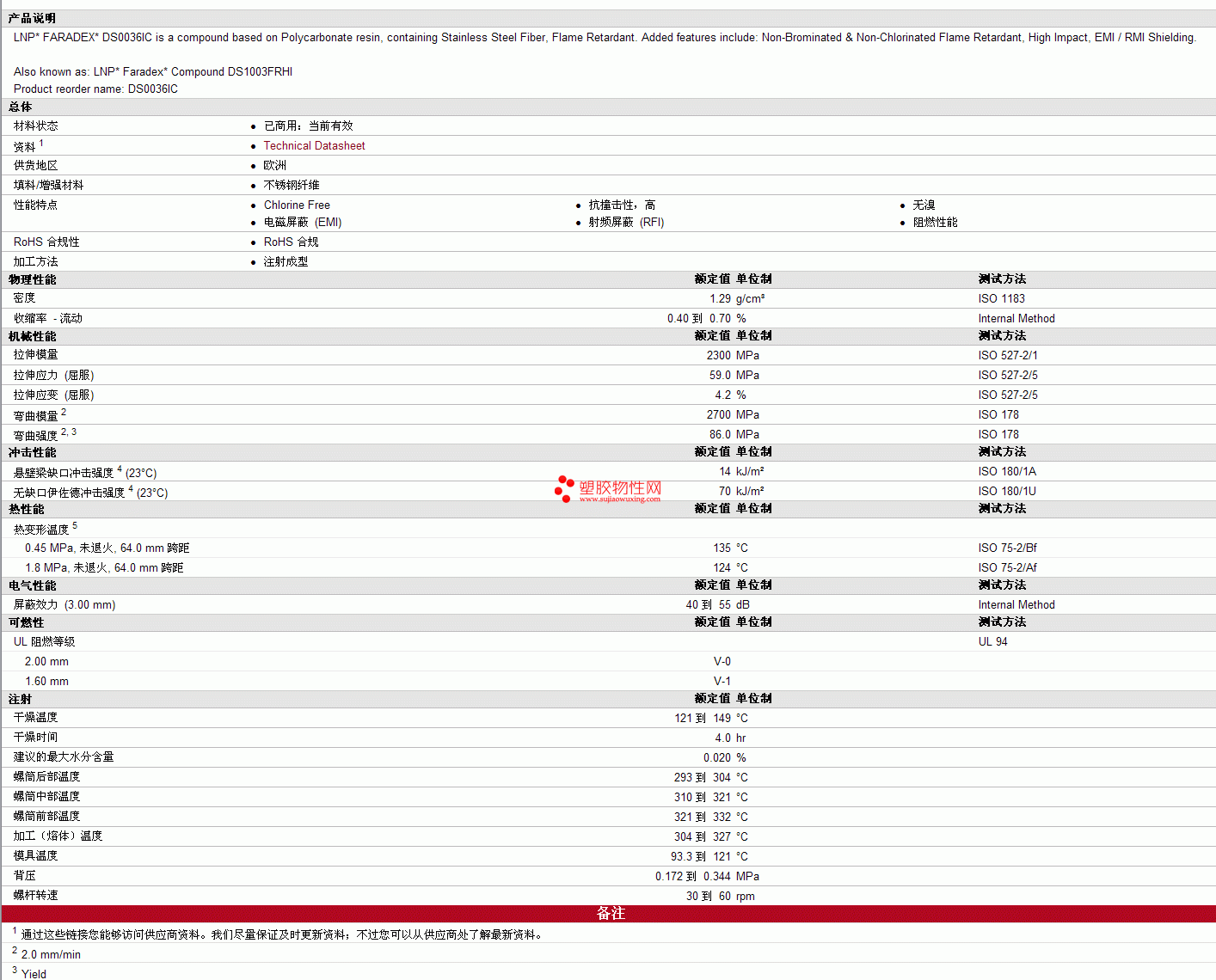Click the 射频屏蔽 (RFI) feature

point(626,223)
